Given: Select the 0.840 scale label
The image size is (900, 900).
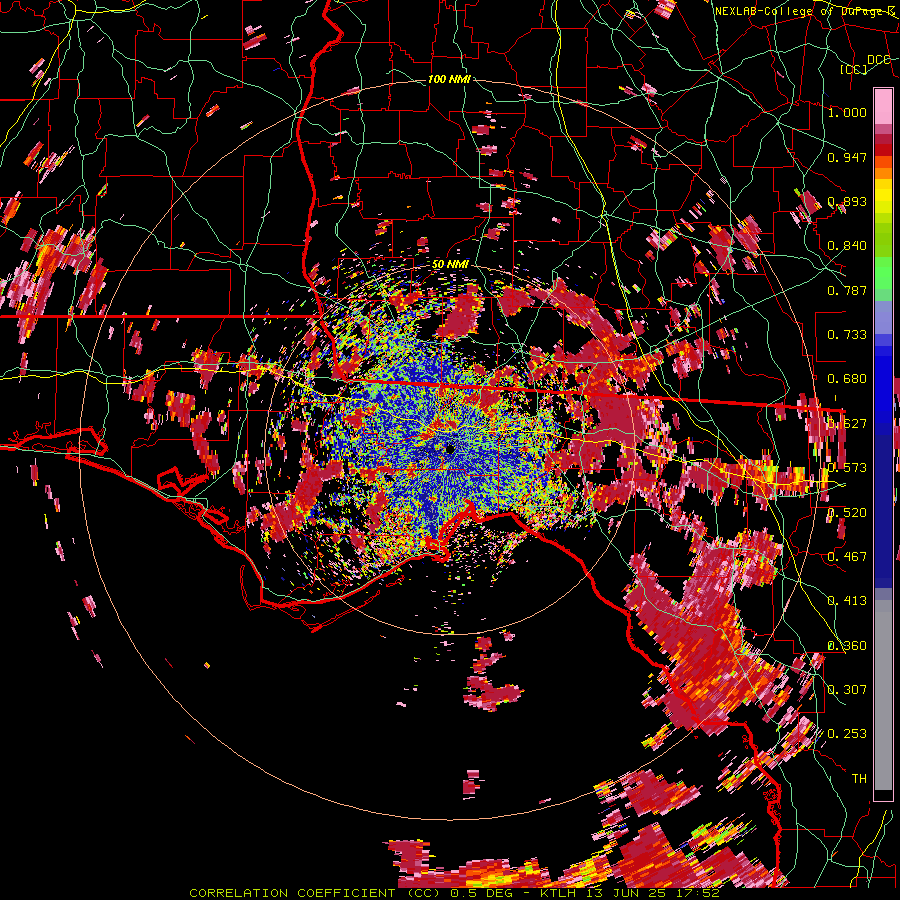Looking at the screenshot, I should point(847,246).
